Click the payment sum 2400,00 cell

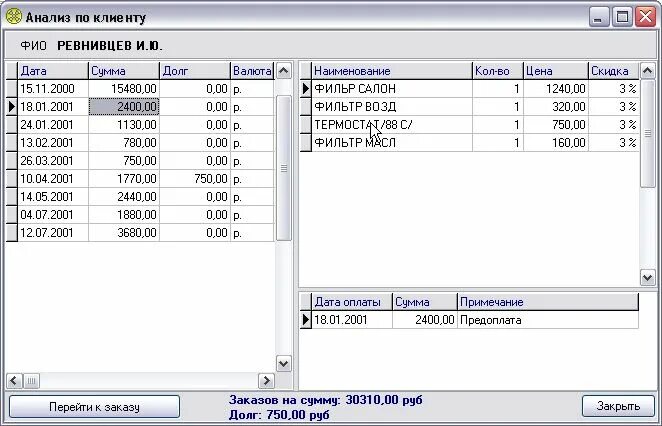(x=425, y=320)
